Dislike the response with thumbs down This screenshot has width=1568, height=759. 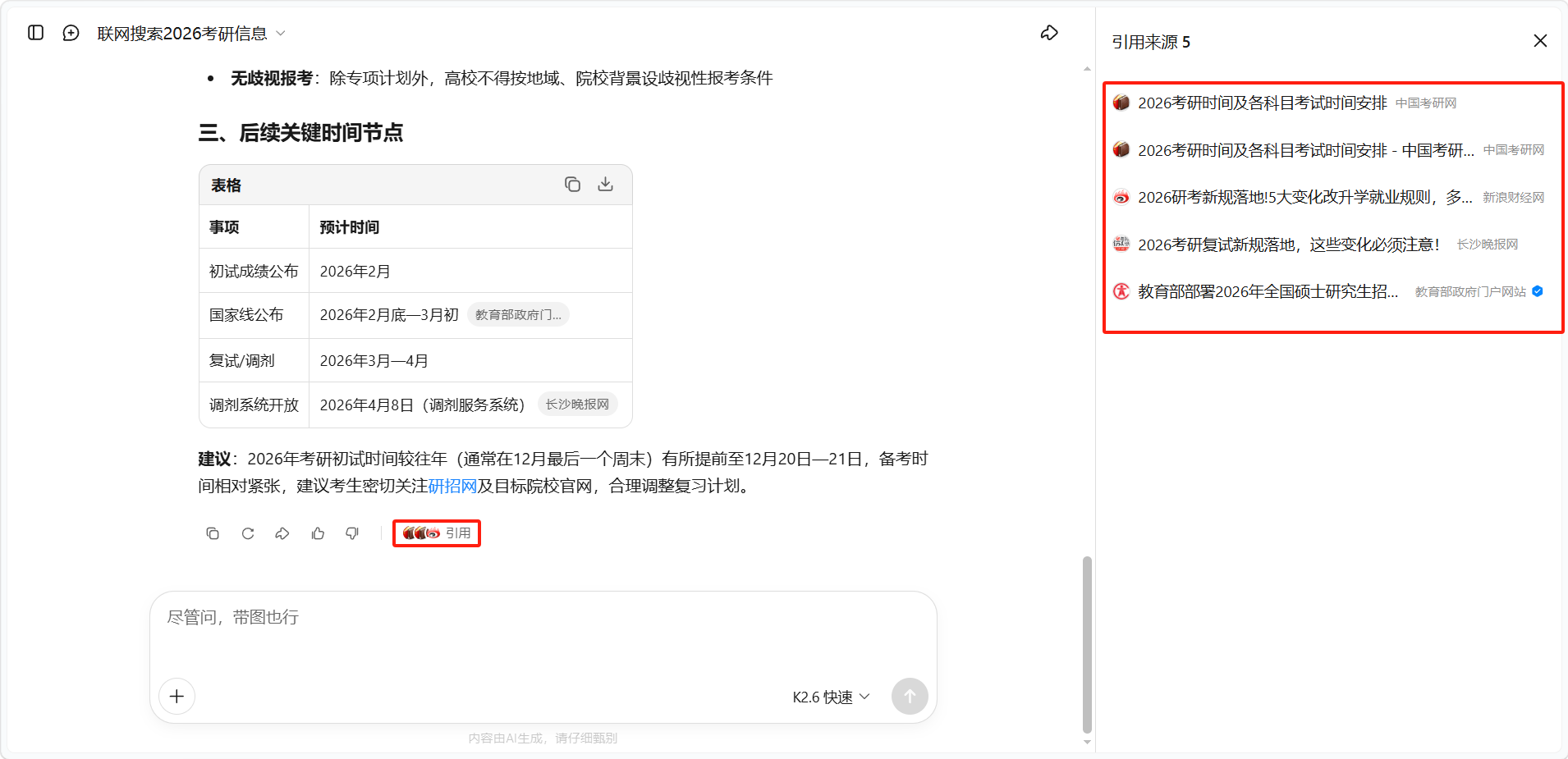(x=352, y=533)
